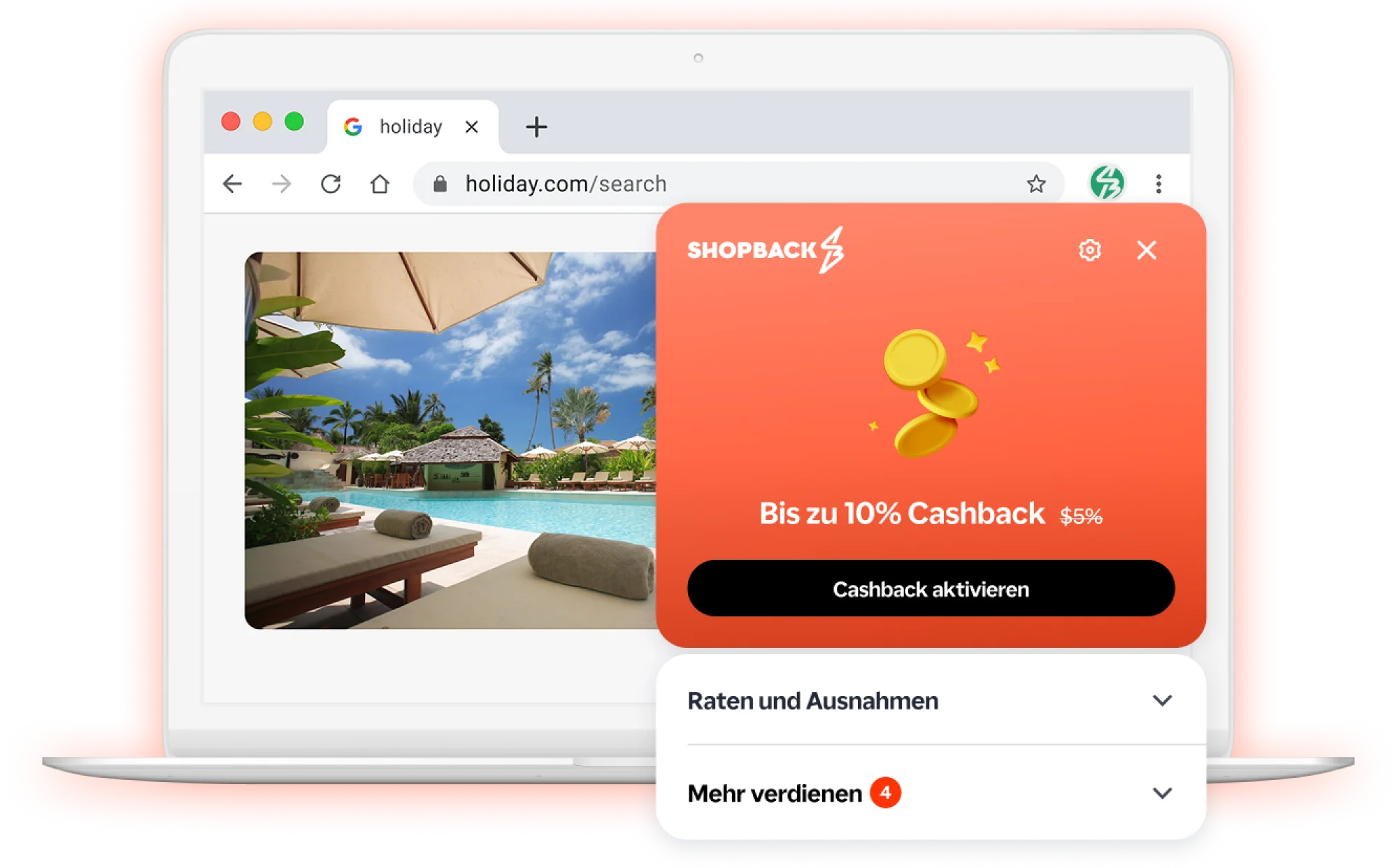Image resolution: width=1399 pixels, height=868 pixels.
Task: Expand the Raten und Ausnahmen section
Action: (931, 700)
